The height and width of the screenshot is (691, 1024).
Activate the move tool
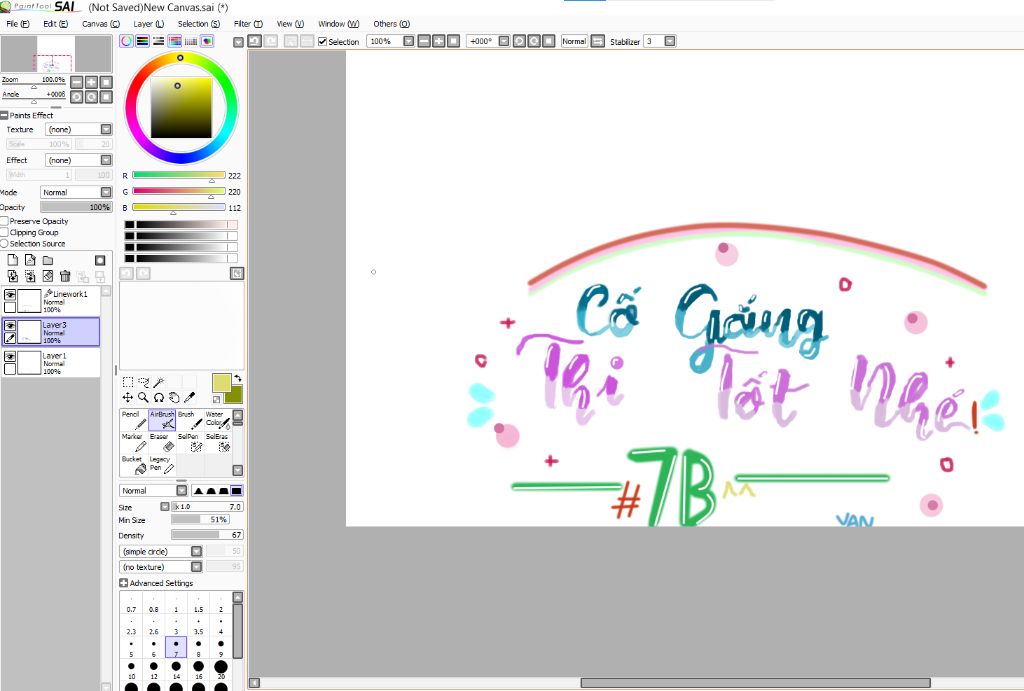128,397
